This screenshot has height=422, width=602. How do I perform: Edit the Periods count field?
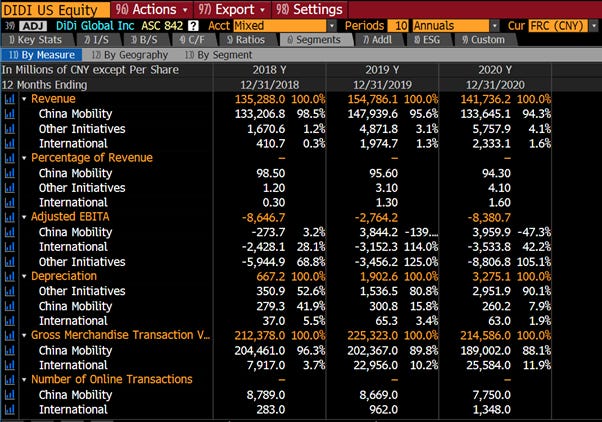pos(398,26)
